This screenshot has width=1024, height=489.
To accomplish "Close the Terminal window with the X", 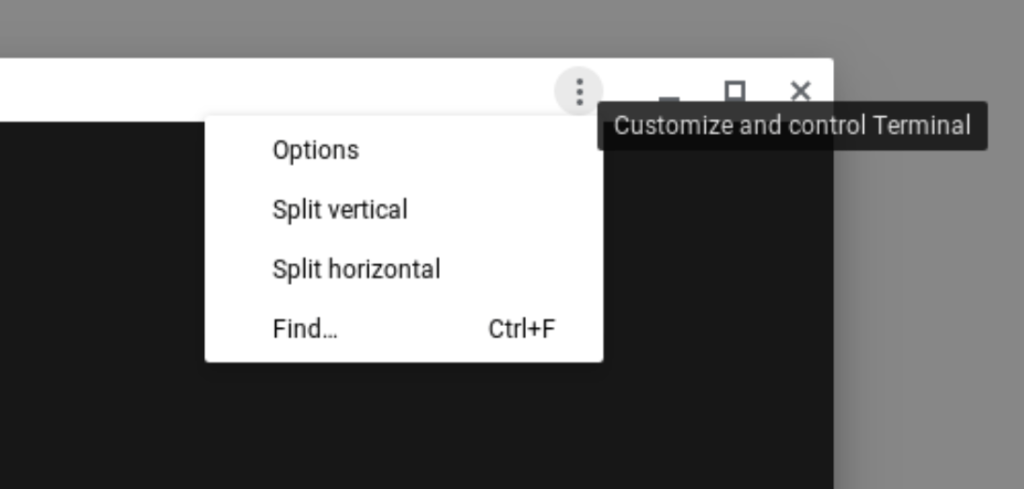I will (801, 91).
